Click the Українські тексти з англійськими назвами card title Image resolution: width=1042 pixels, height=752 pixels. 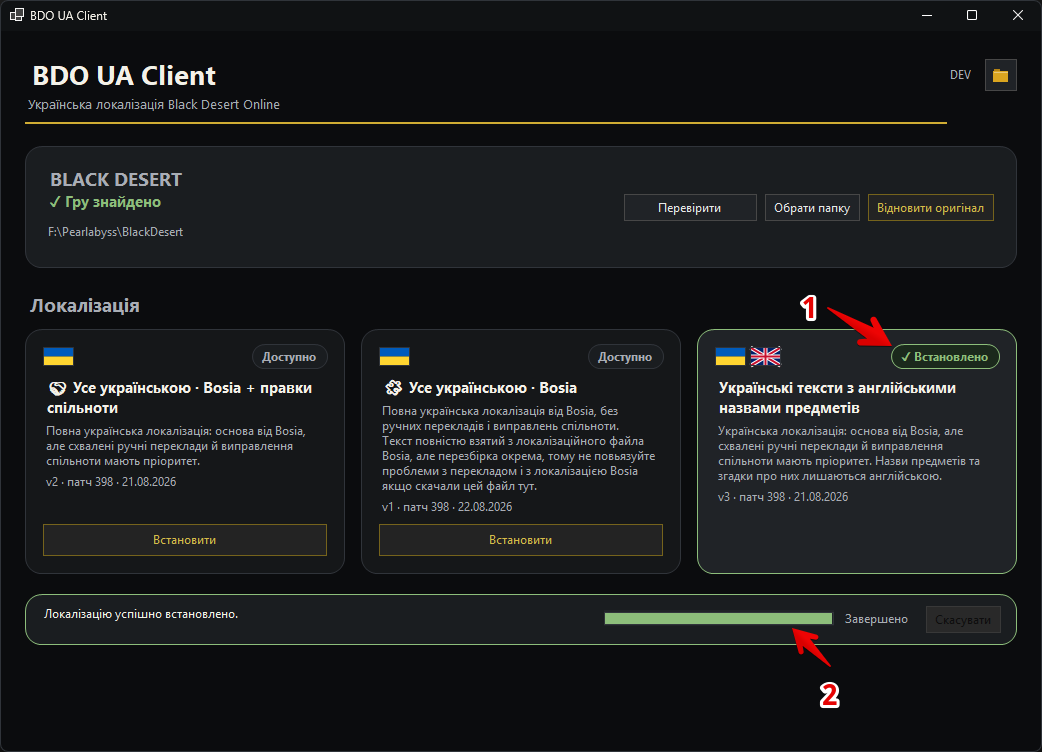(x=837, y=398)
